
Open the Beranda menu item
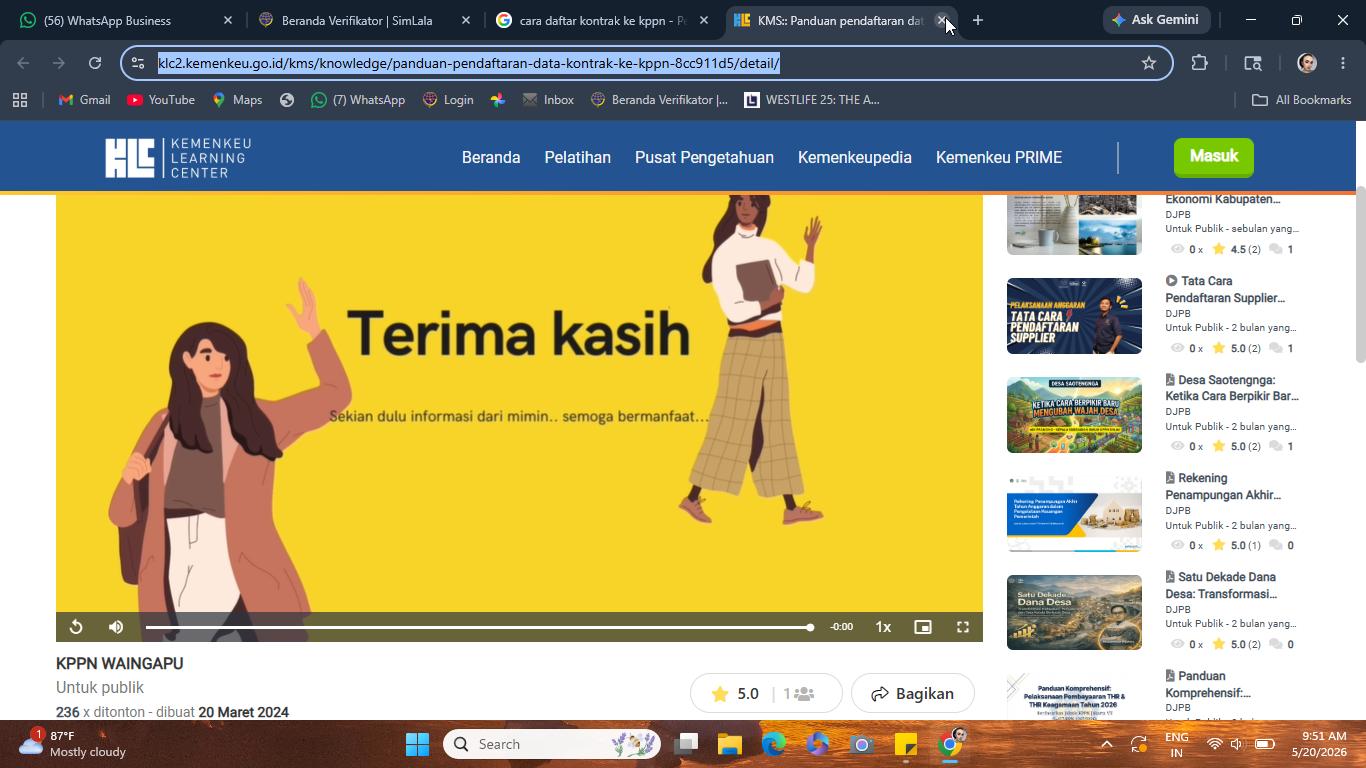pyautogui.click(x=491, y=157)
